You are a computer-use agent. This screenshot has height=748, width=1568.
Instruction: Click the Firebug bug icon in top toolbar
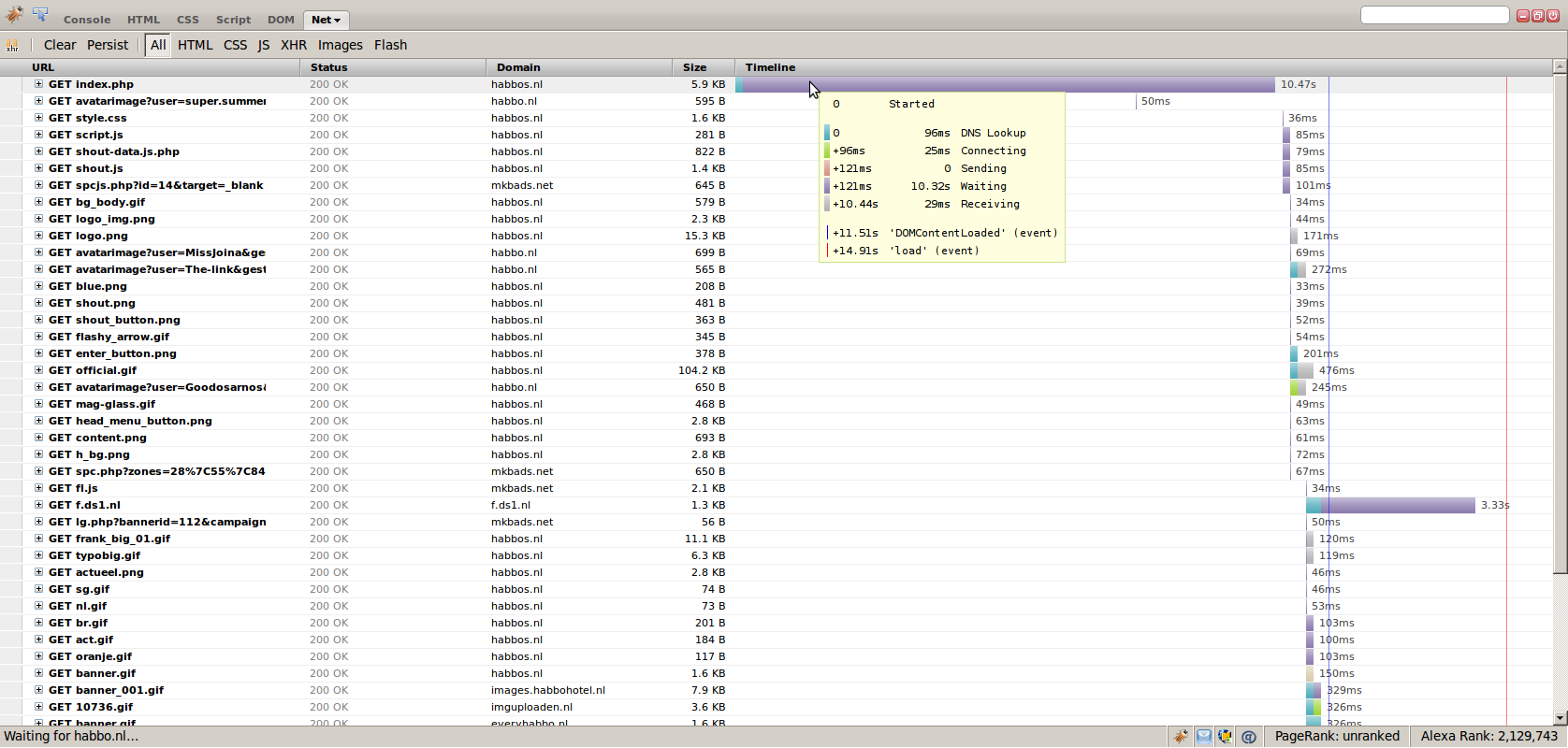point(13,14)
